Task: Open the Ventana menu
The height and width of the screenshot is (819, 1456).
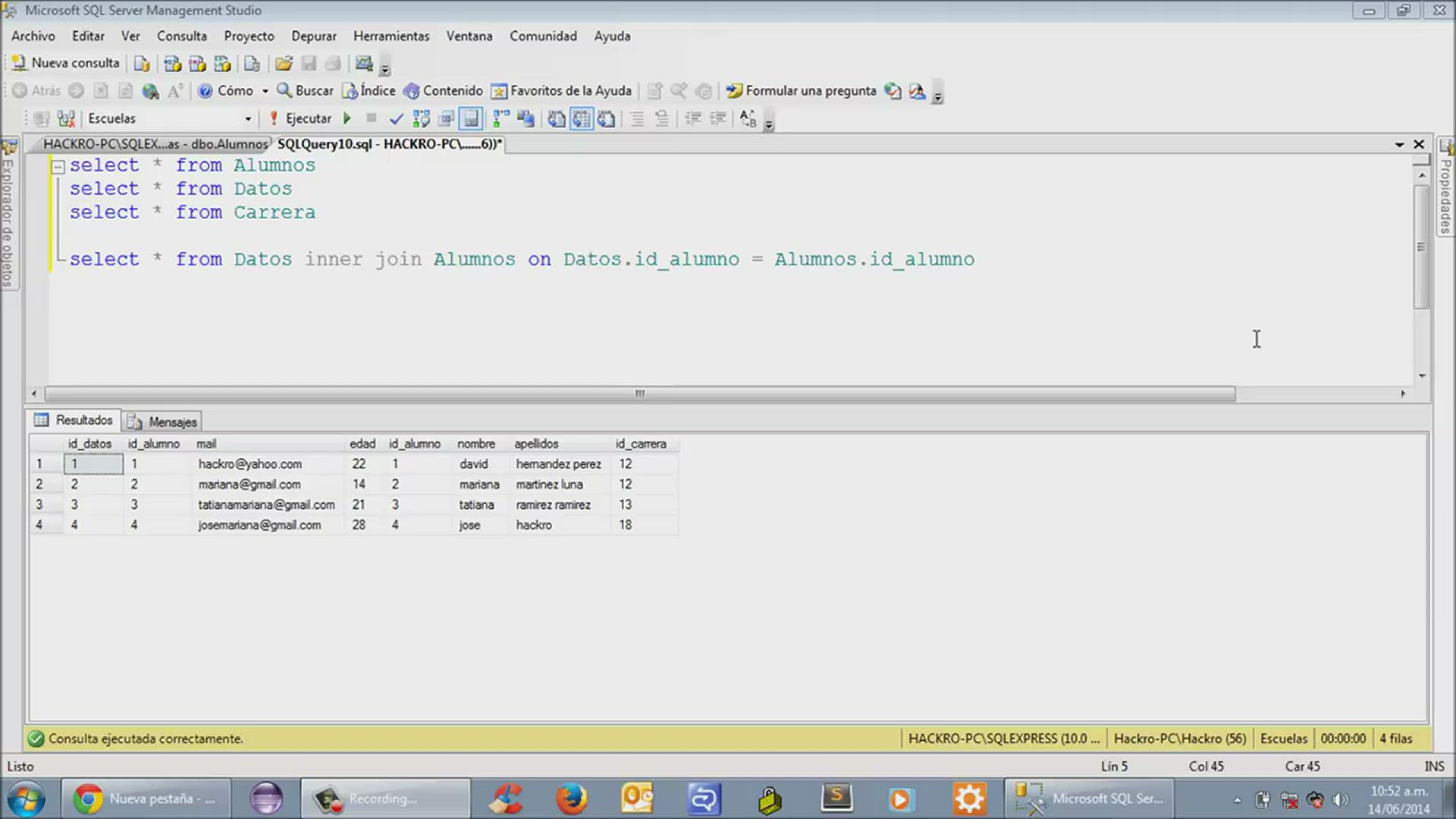Action: coord(469,36)
